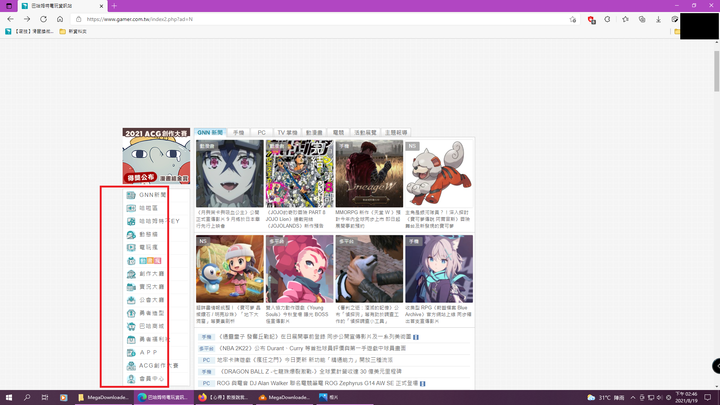Image resolution: width=720 pixels, height=405 pixels.
Task: Go to the browser home page
Action: click(x=60, y=19)
